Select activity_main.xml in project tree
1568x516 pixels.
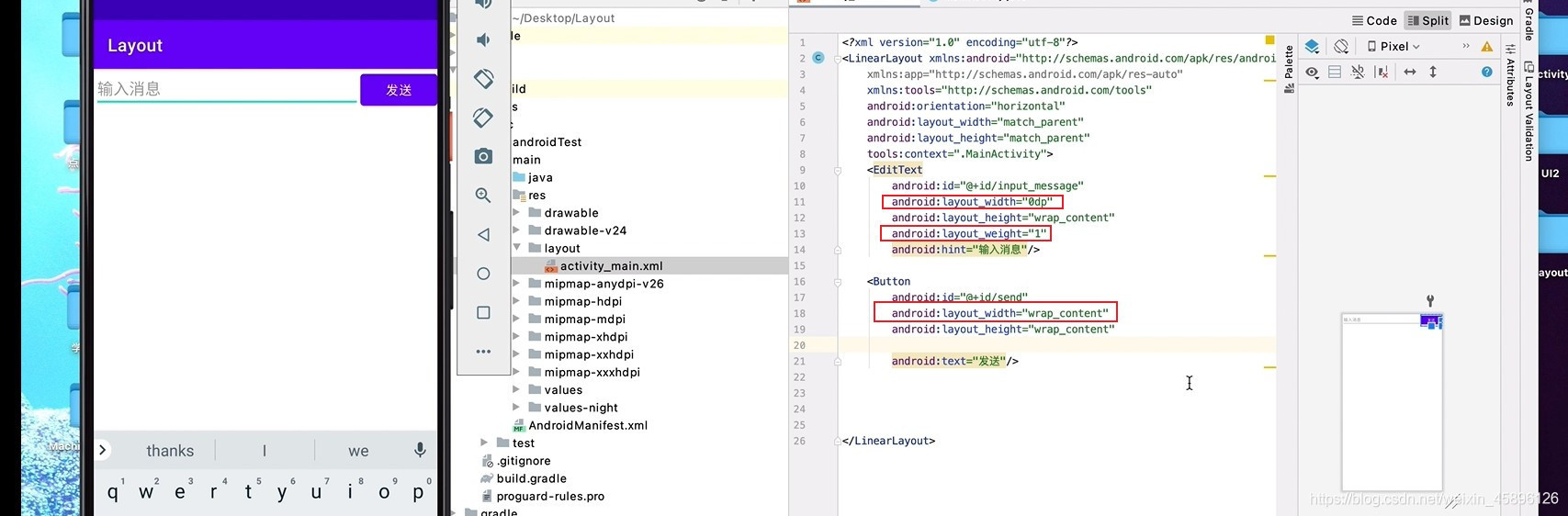tap(604, 266)
